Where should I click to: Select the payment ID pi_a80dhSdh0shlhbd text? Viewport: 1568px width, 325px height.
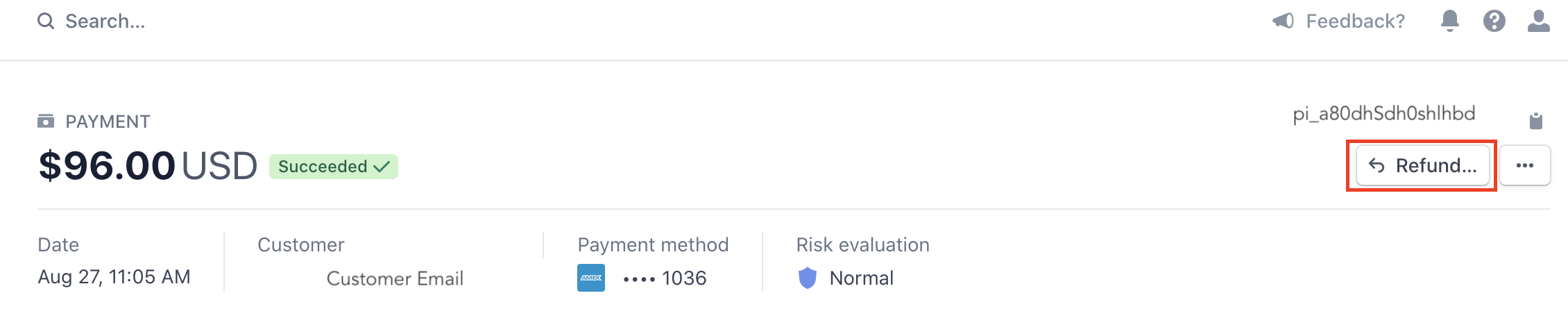click(1384, 114)
